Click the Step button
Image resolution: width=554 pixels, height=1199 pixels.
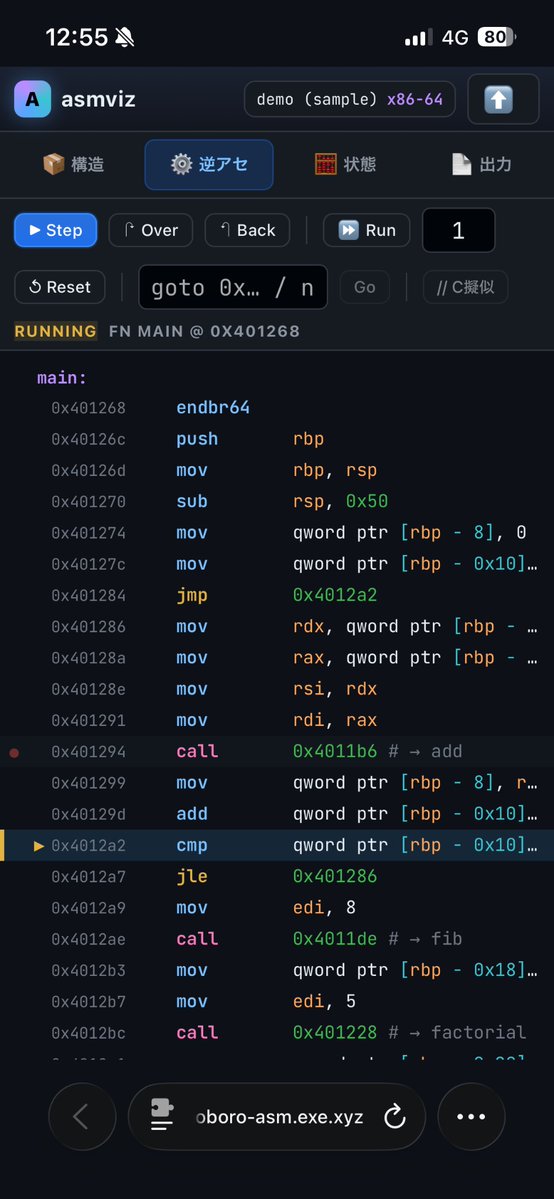point(56,230)
